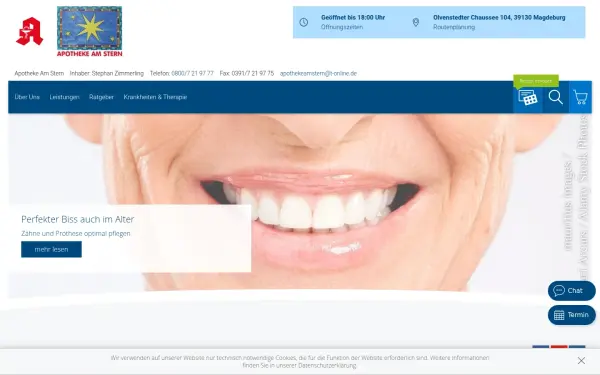
Task: Click the map pin location icon
Action: [x=416, y=22]
